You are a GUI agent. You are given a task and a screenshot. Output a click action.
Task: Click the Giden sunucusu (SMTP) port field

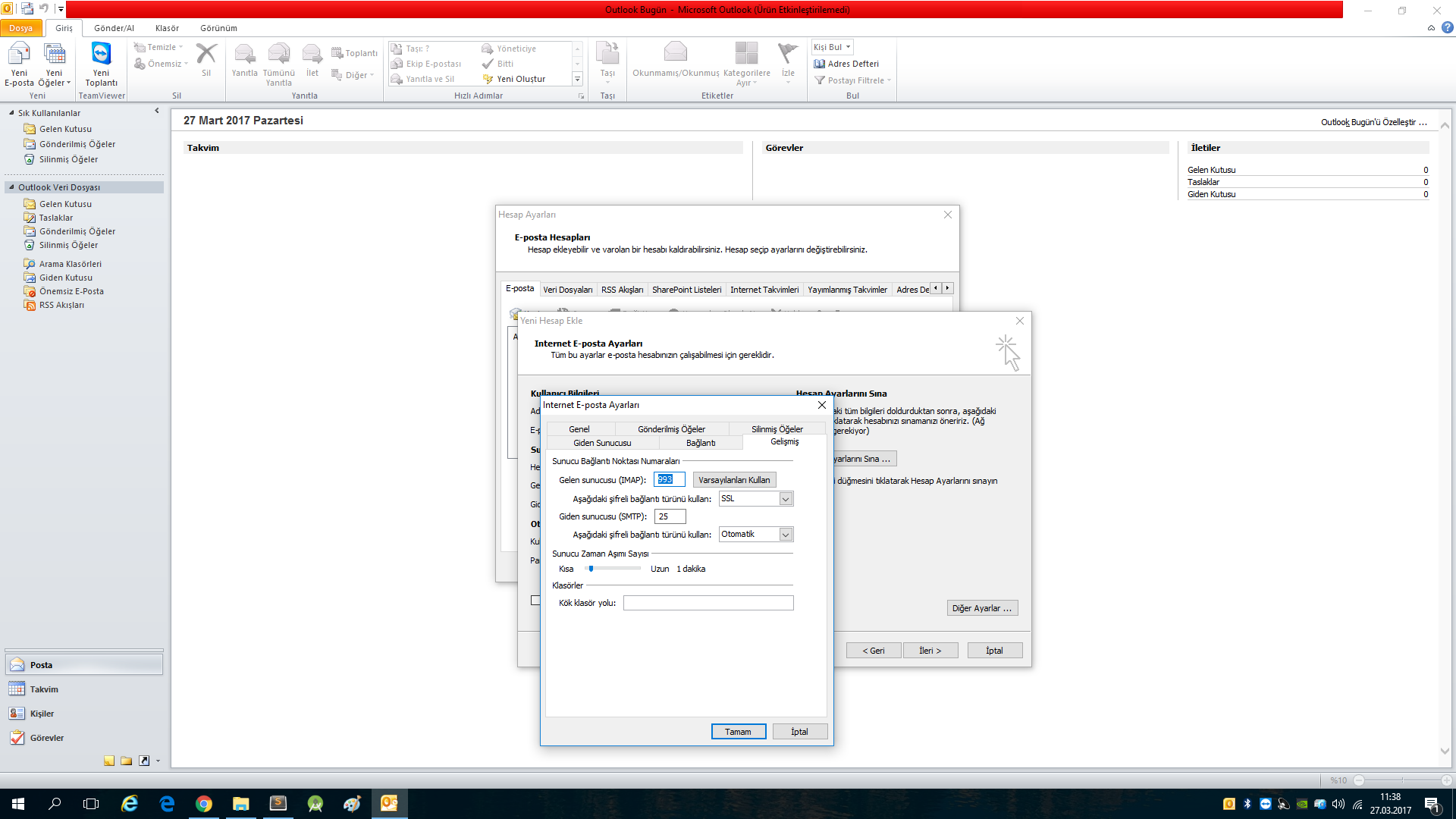click(x=670, y=516)
